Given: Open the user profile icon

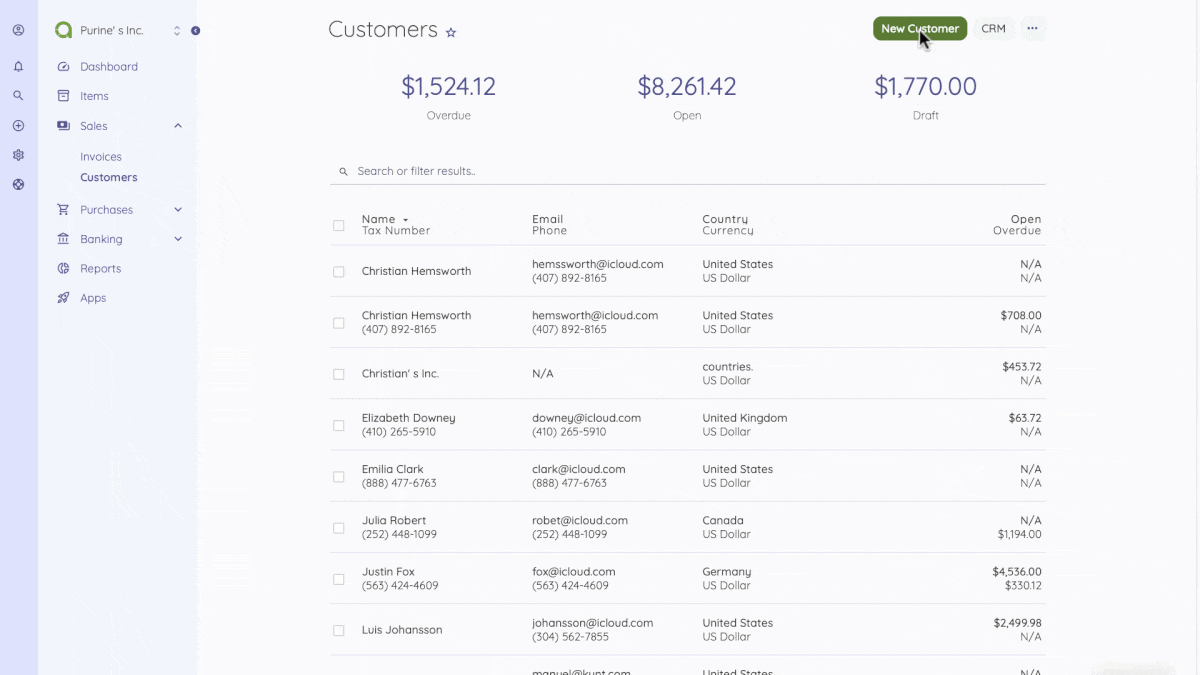Looking at the screenshot, I should 18,30.
